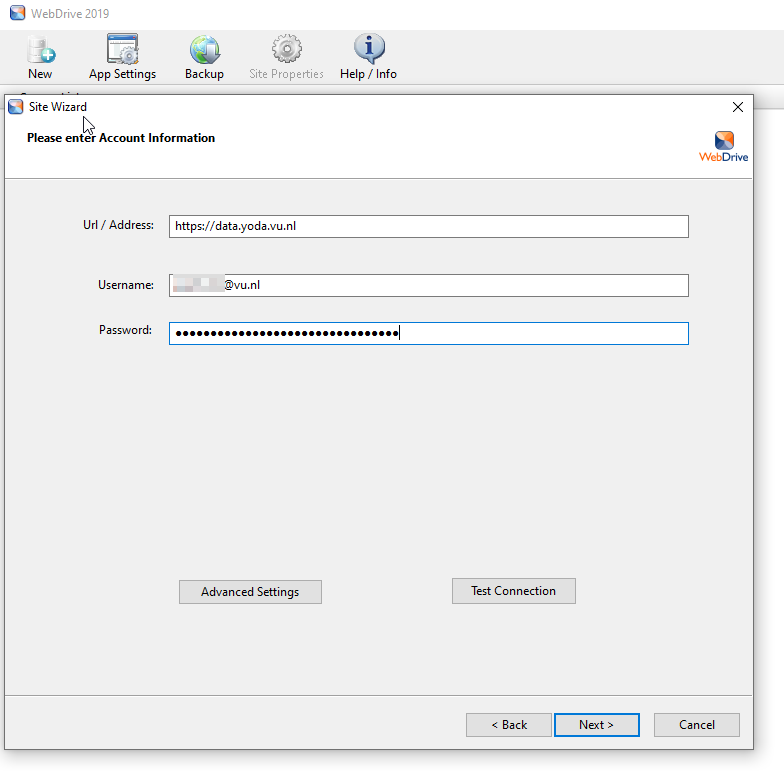Click the WebDrive logo in wizard header

724,146
